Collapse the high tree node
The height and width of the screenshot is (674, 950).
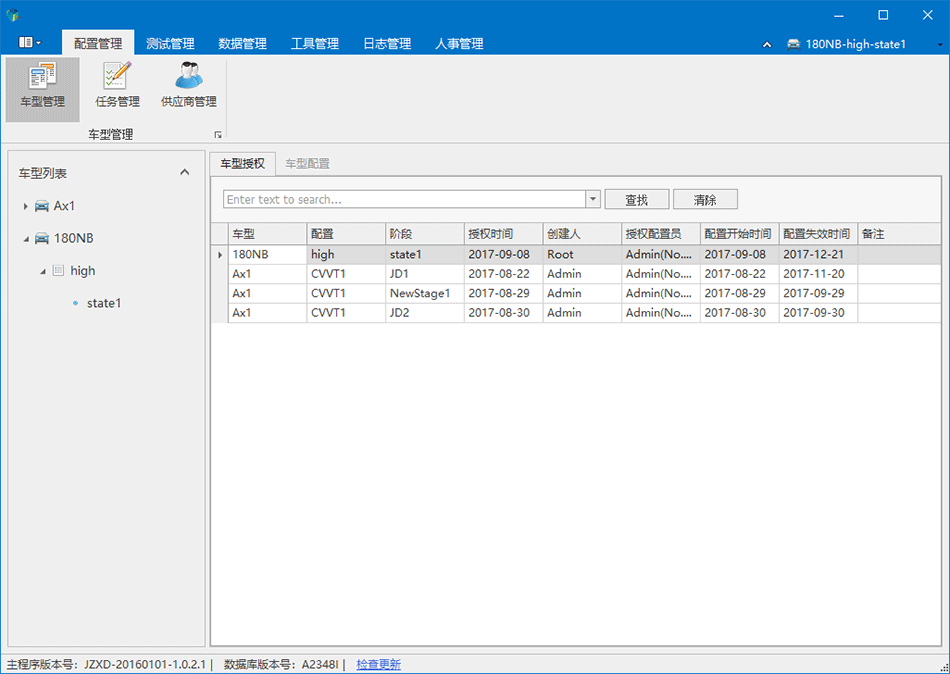[x=42, y=272]
